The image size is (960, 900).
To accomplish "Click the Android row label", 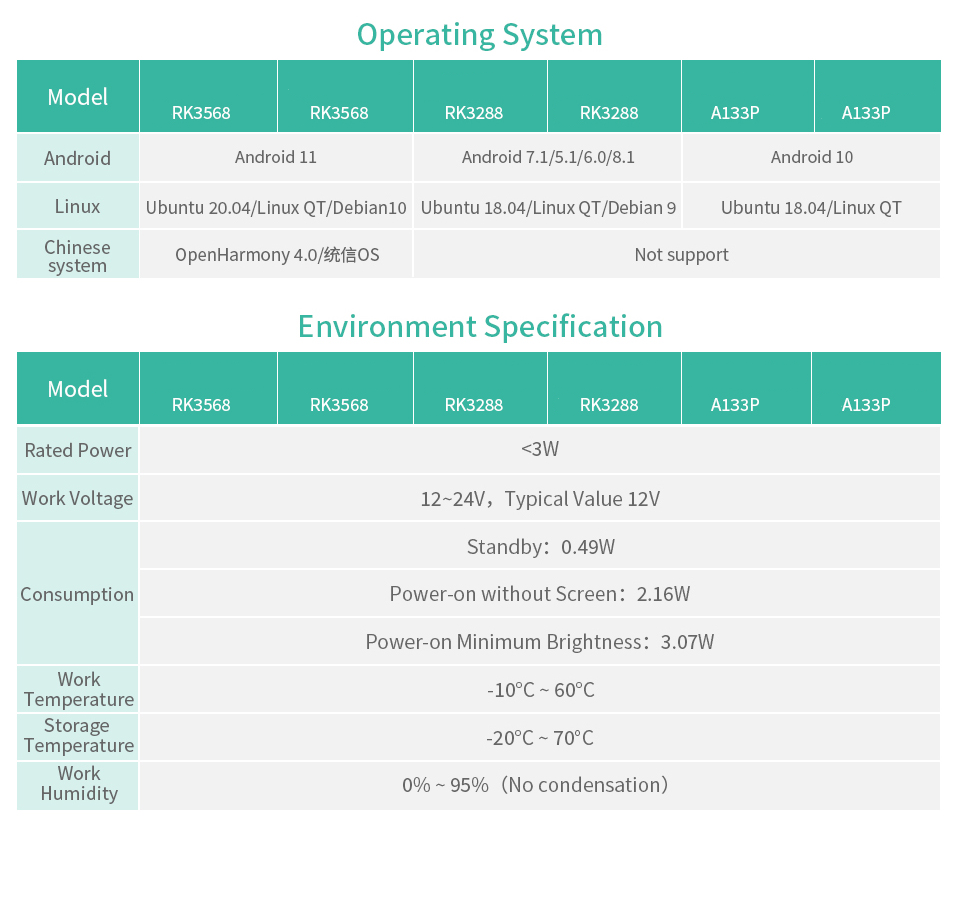I will pos(77,157).
